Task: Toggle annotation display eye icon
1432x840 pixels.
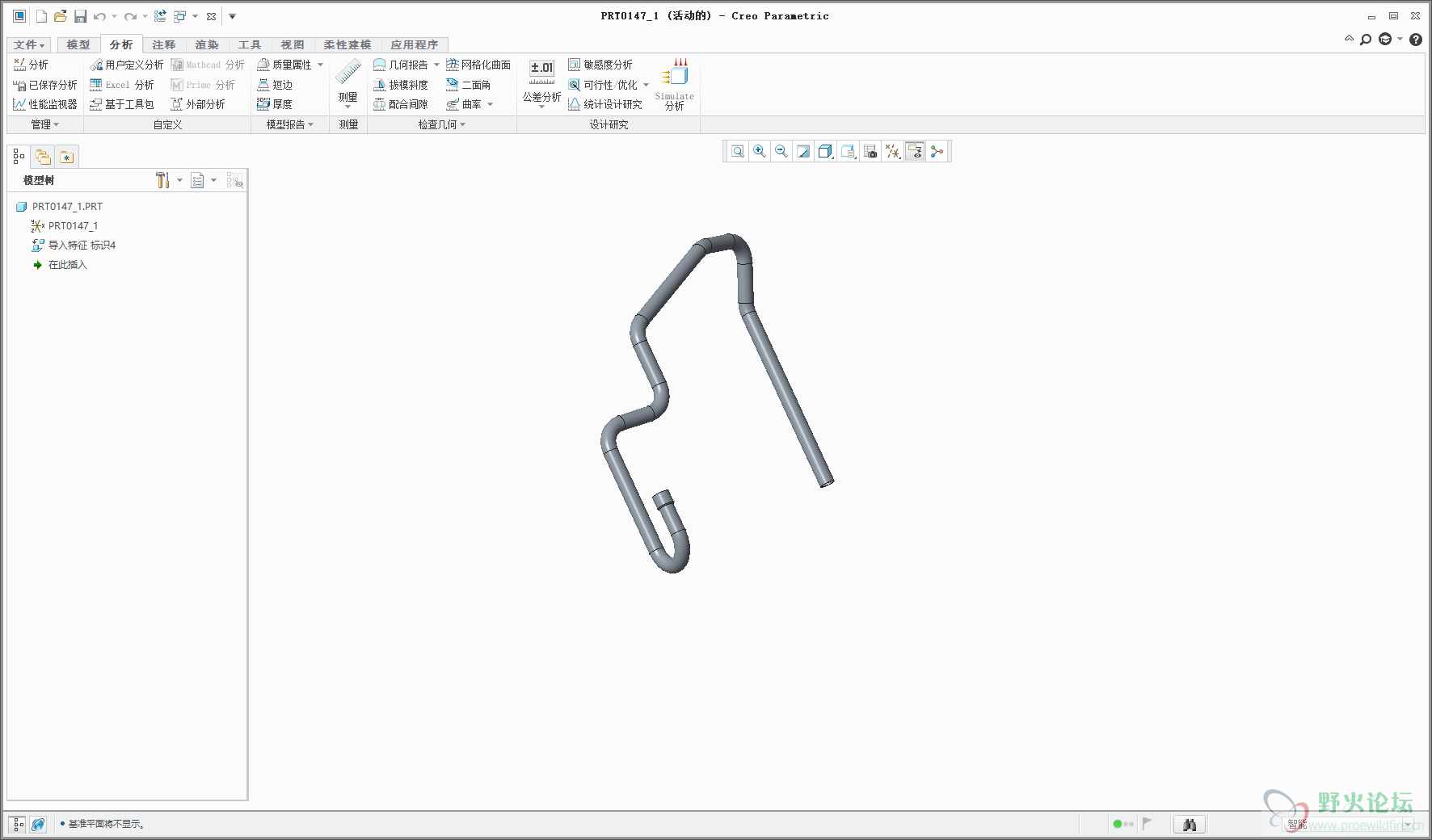Action: click(915, 151)
